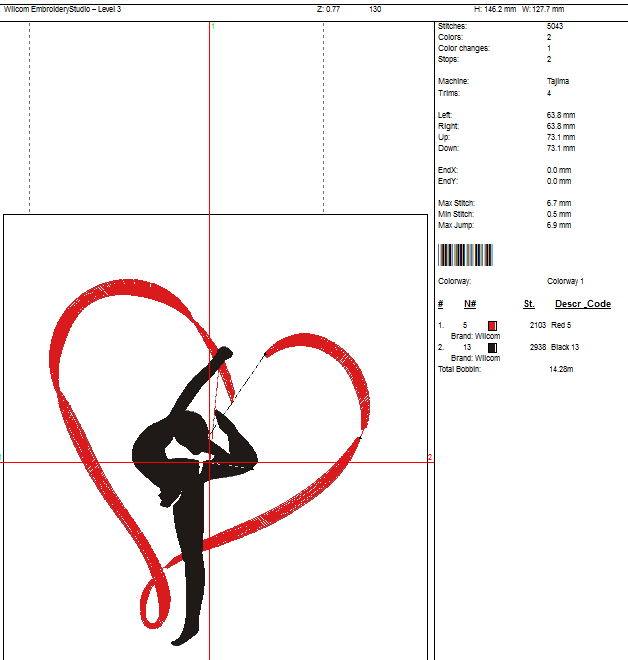Image resolution: width=628 pixels, height=660 pixels.
Task: Click the stitch count 5043
Action: pyautogui.click(x=555, y=26)
